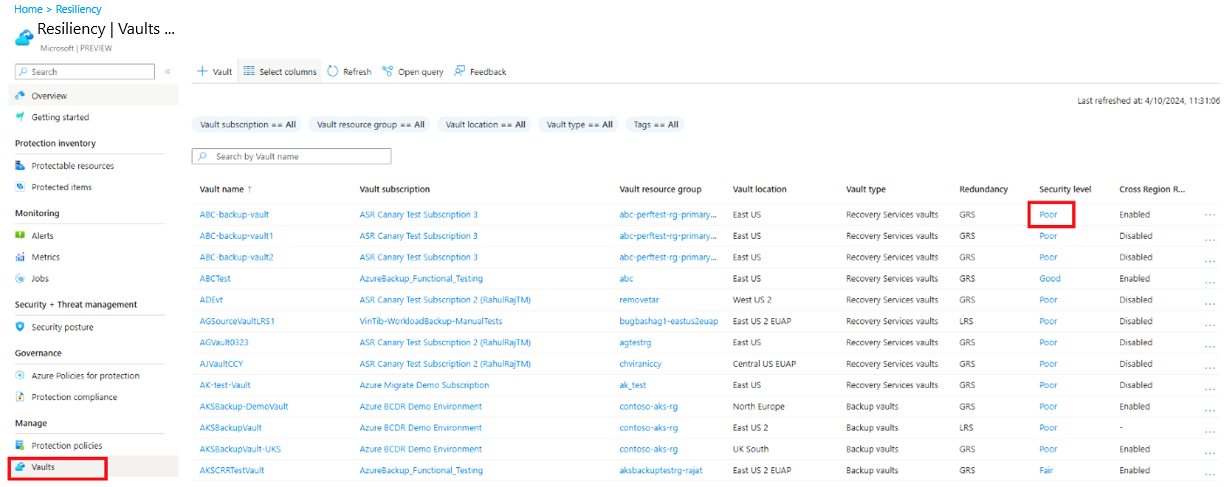
Task: Open the AK-test-Vault vault link
Action: [225, 385]
